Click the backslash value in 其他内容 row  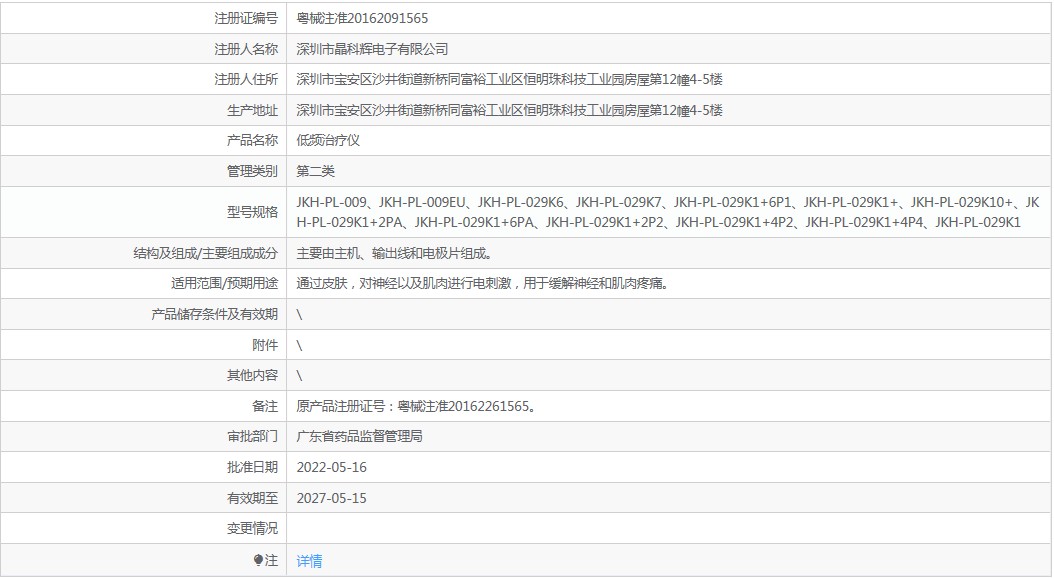(x=299, y=376)
